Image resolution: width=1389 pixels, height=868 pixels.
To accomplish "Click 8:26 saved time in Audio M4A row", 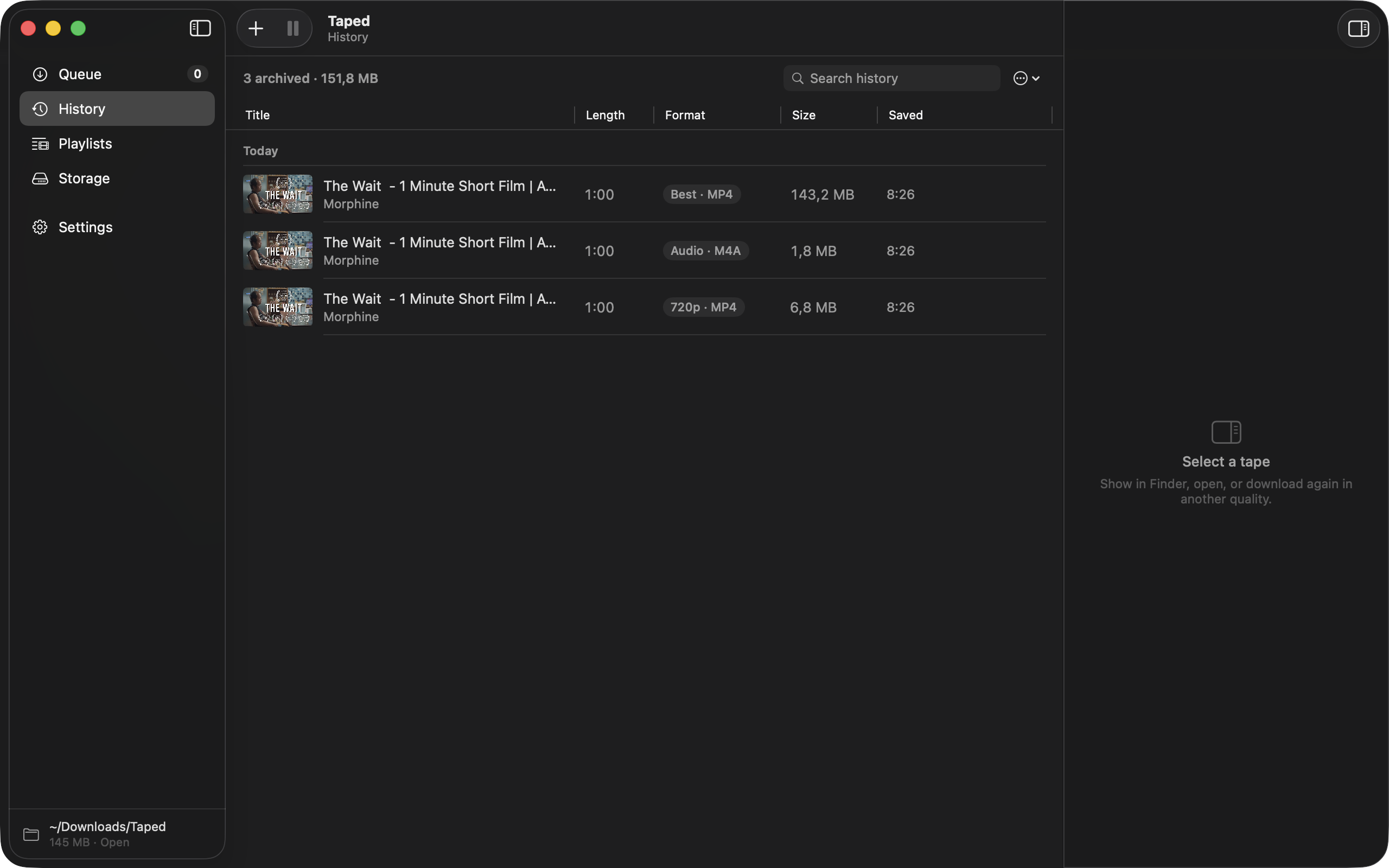I will (900, 251).
